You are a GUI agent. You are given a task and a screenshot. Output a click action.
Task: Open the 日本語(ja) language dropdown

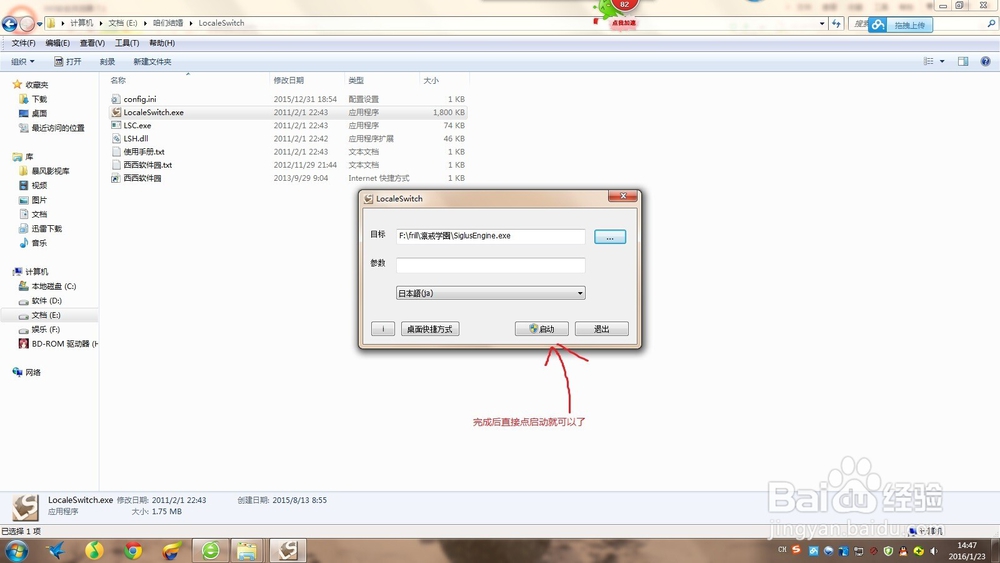pos(490,293)
